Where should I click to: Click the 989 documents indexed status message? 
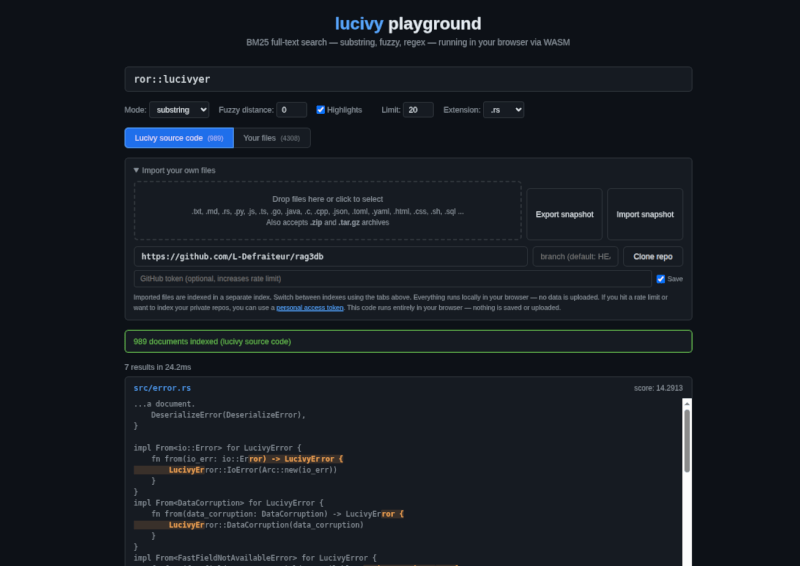(x=408, y=341)
